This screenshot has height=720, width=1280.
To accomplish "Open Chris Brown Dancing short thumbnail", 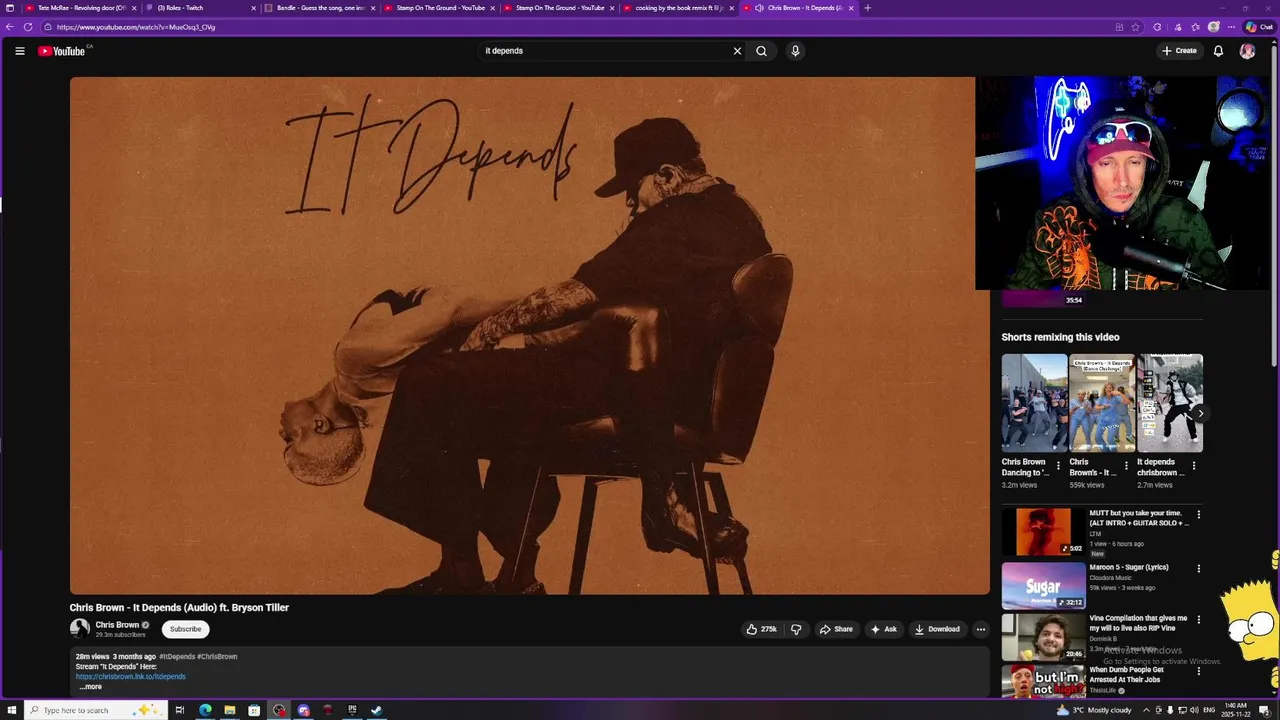I will click(x=1034, y=403).
